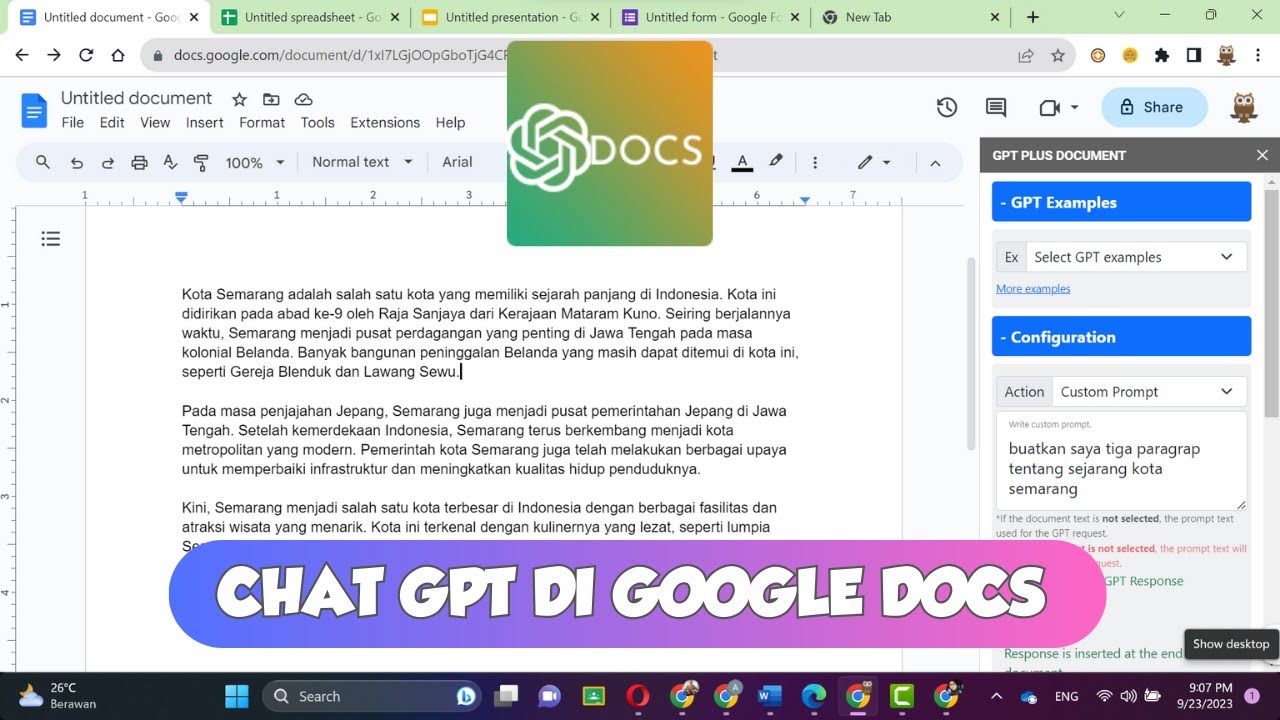1280x720 pixels.
Task: Open the comments panel
Action: tap(995, 107)
